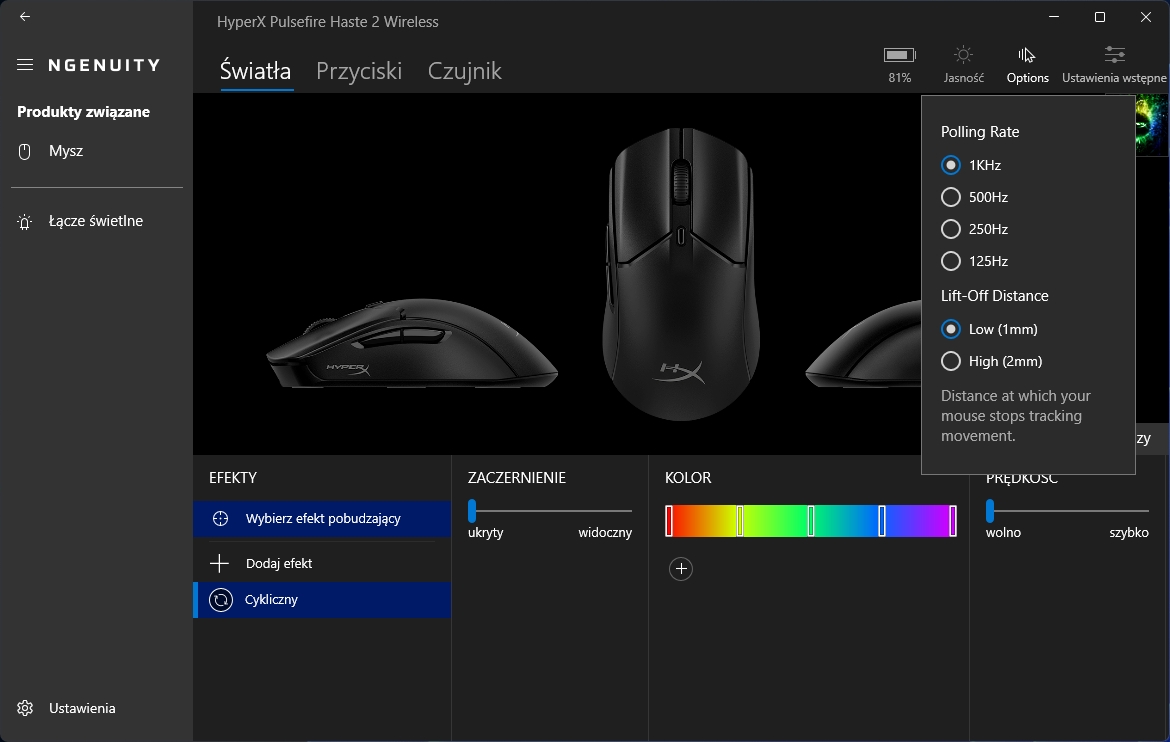The height and width of the screenshot is (742, 1170).
Task: Switch to the Światła tab
Action: [255, 71]
